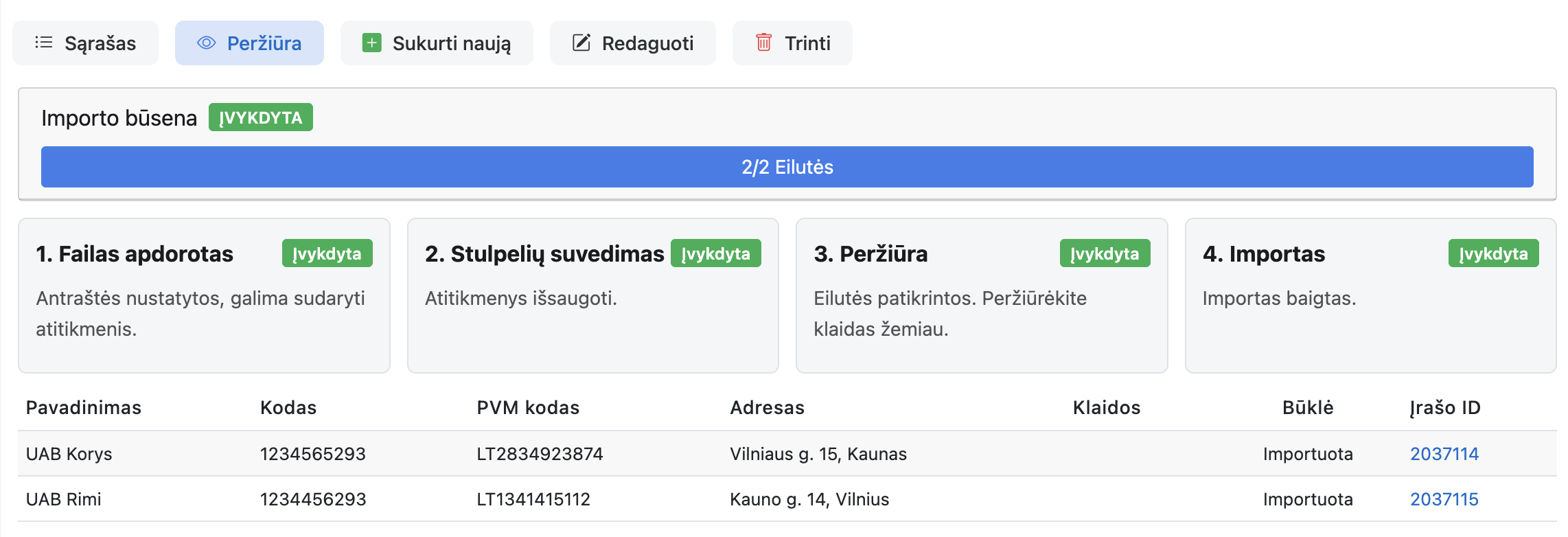Open record ID 2037115 link
Image resolution: width=1568 pixels, height=537 pixels.
pyautogui.click(x=1444, y=499)
